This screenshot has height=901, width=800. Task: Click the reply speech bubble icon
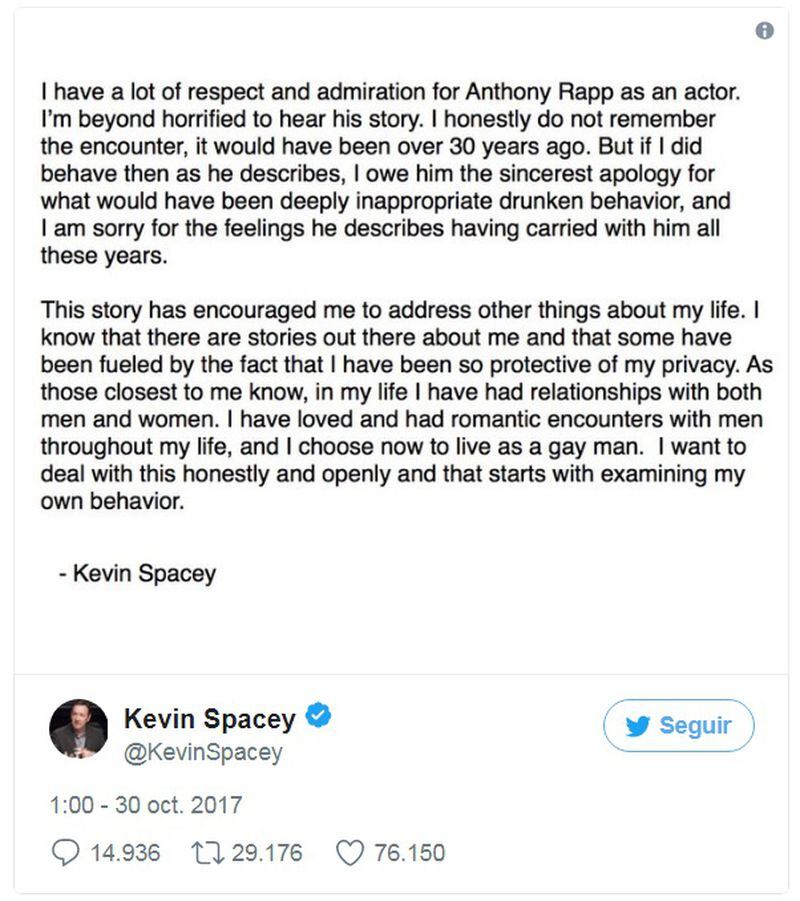[x=66, y=853]
